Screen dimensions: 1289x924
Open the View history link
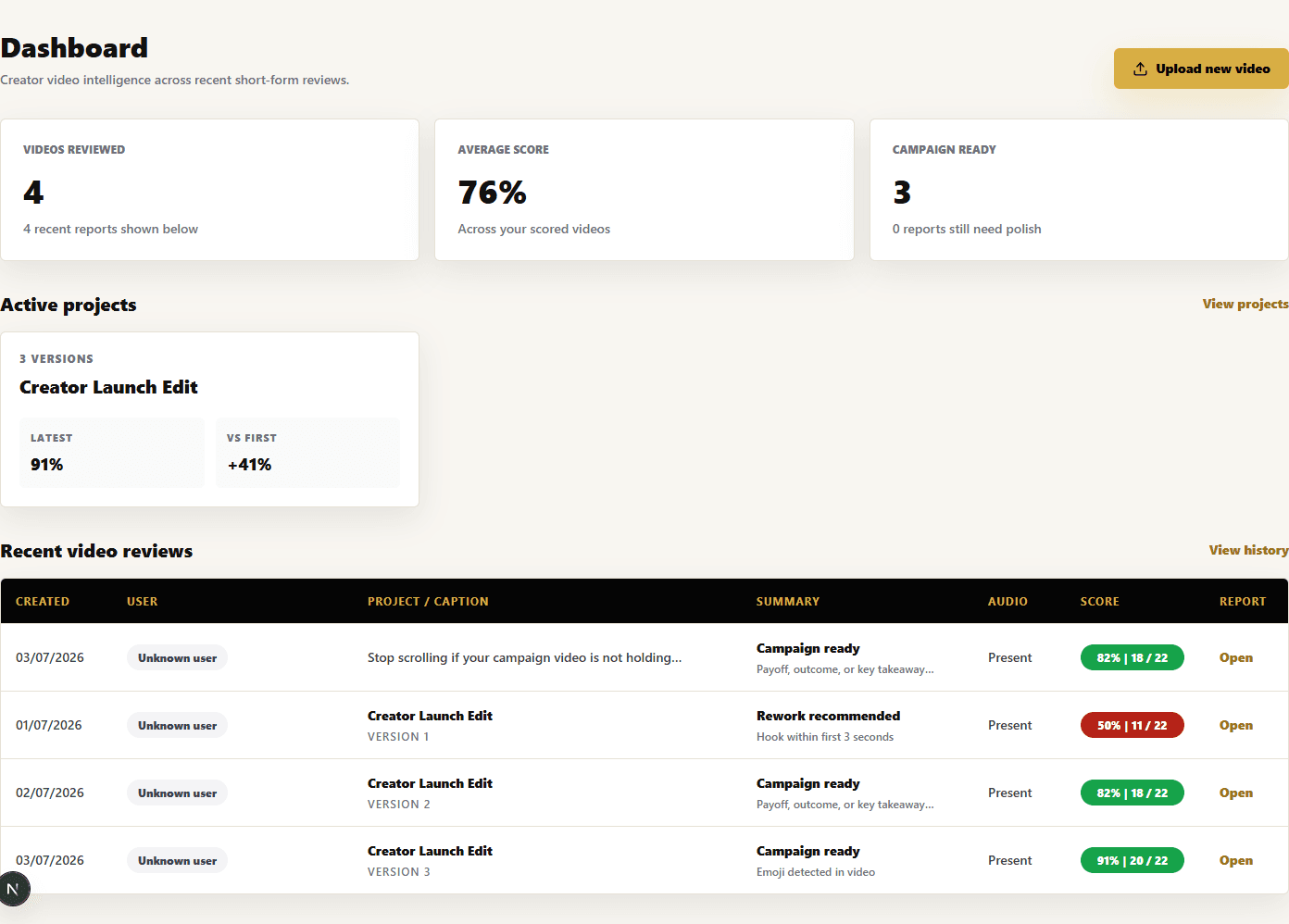click(1248, 550)
